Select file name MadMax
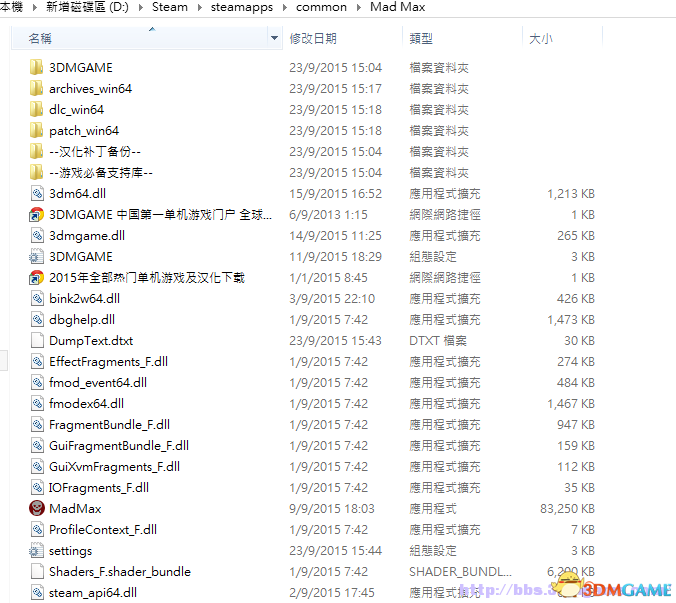 [x=75, y=509]
